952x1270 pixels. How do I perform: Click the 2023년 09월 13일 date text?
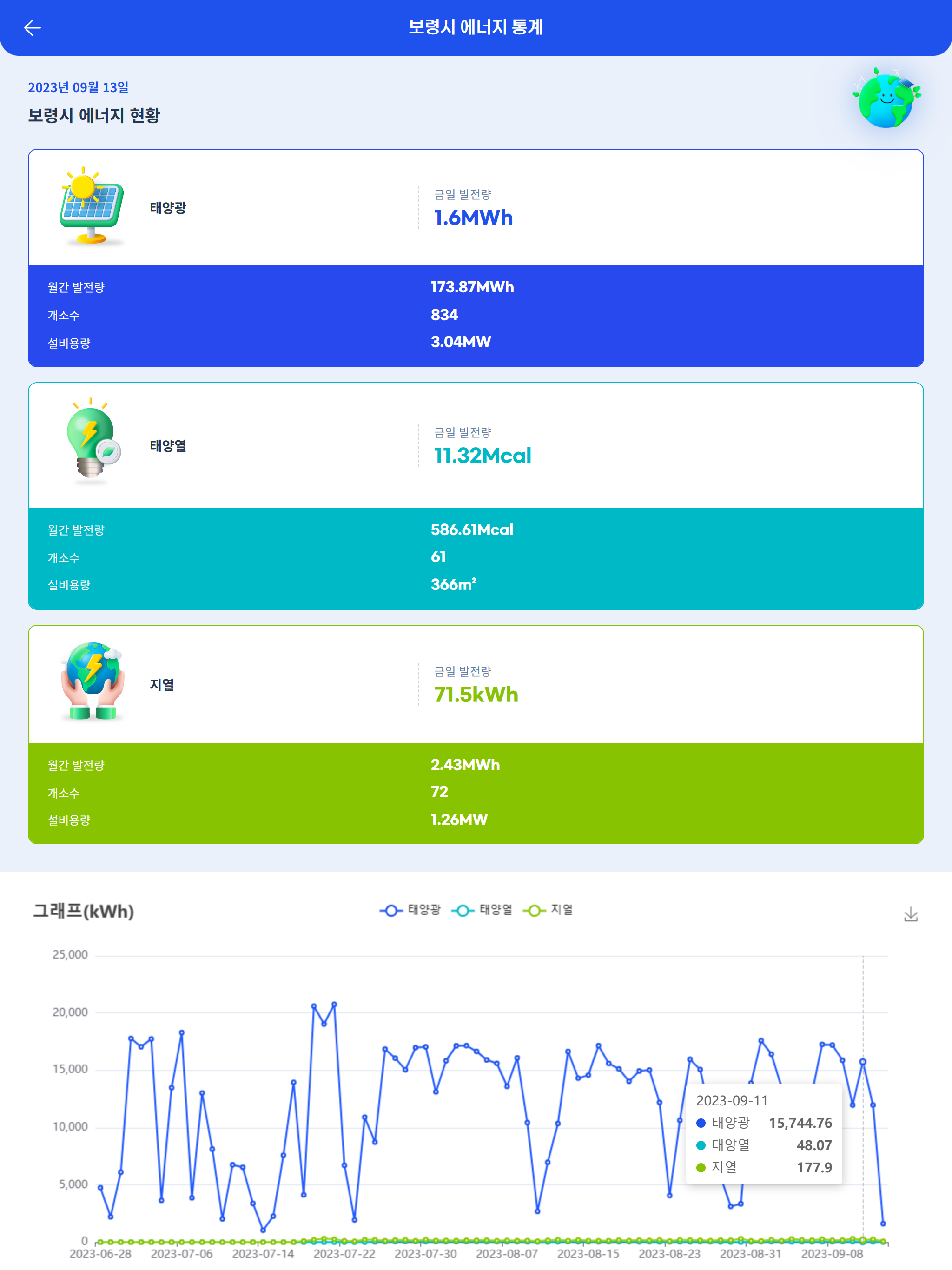point(78,87)
